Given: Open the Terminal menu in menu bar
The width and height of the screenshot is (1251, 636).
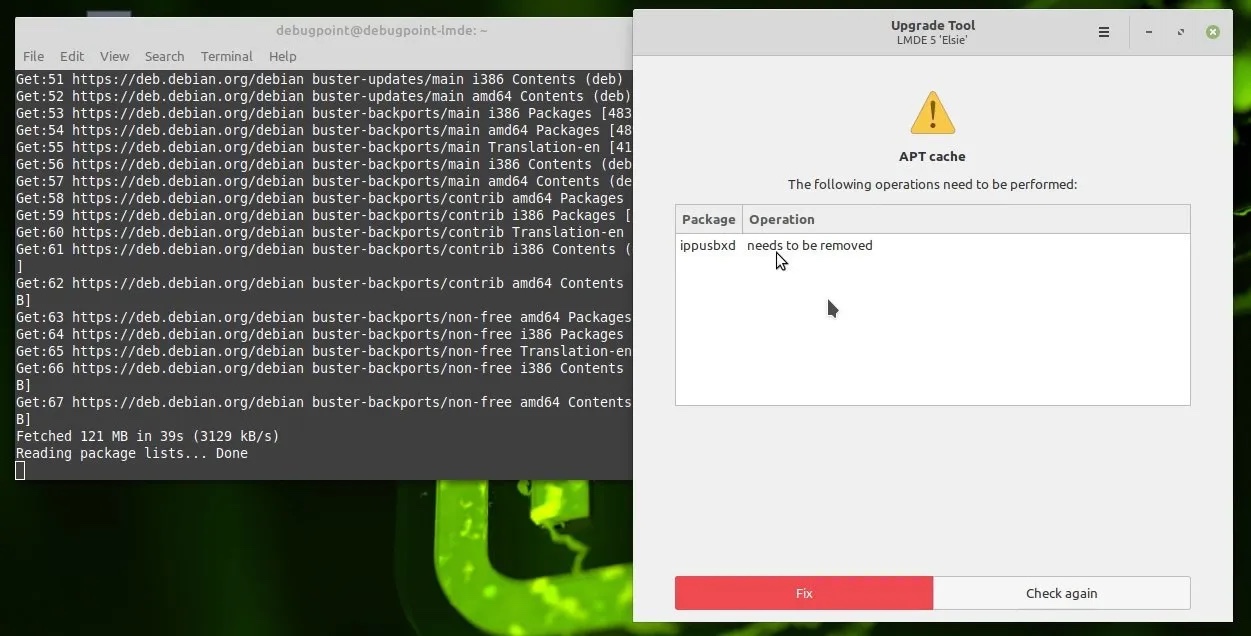Looking at the screenshot, I should (x=226, y=57).
